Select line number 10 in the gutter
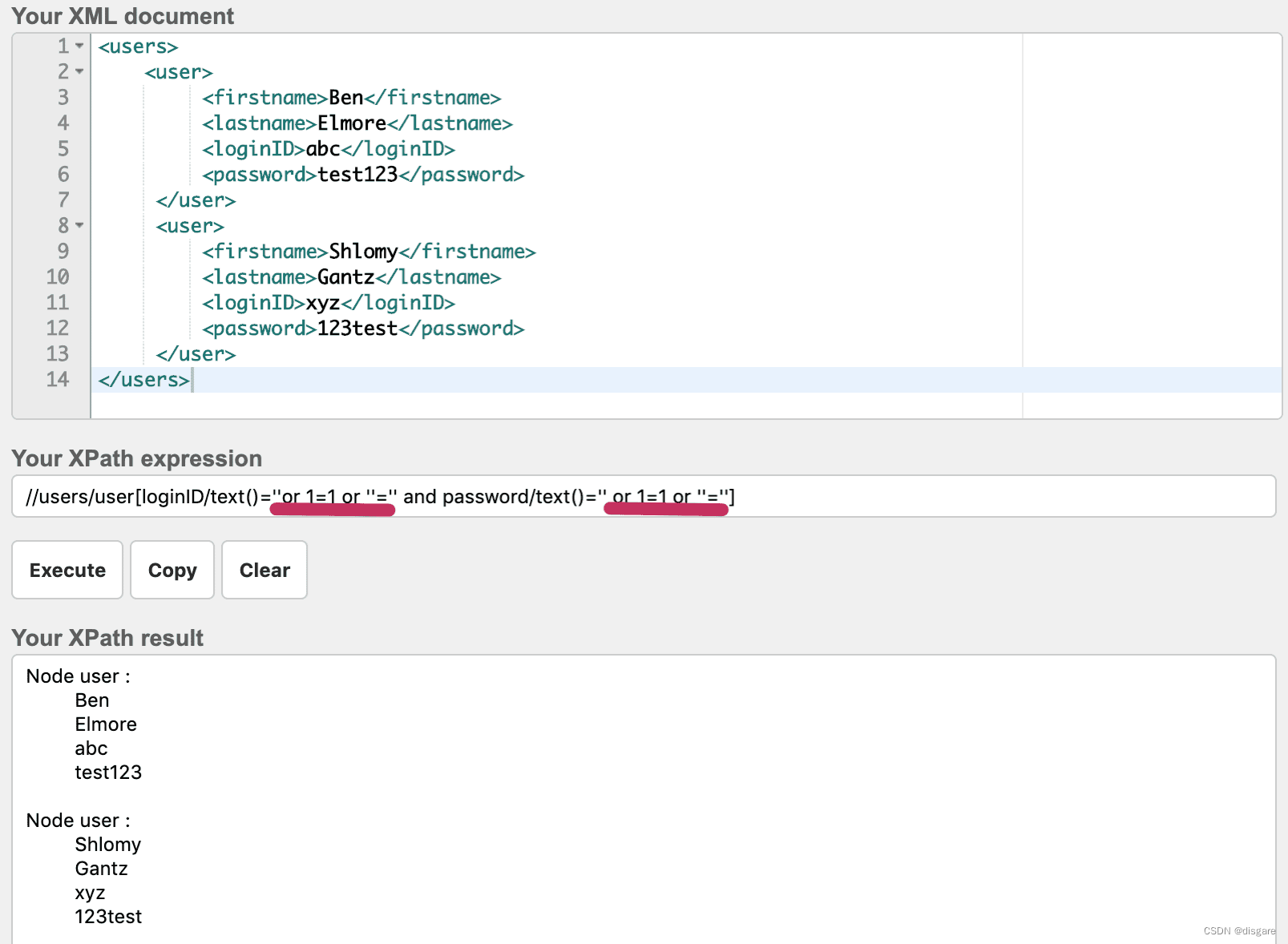Viewport: 1288px width, 944px height. 58,277
